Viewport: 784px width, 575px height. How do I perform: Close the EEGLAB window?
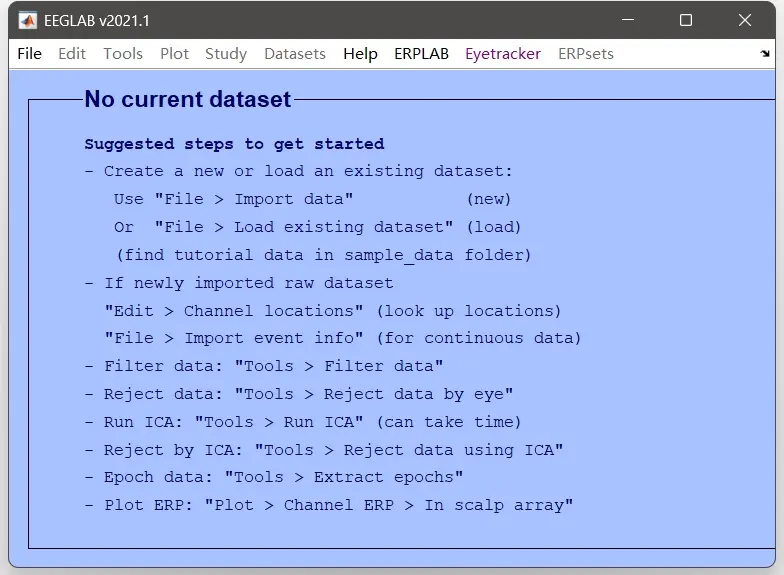pyautogui.click(x=745, y=20)
